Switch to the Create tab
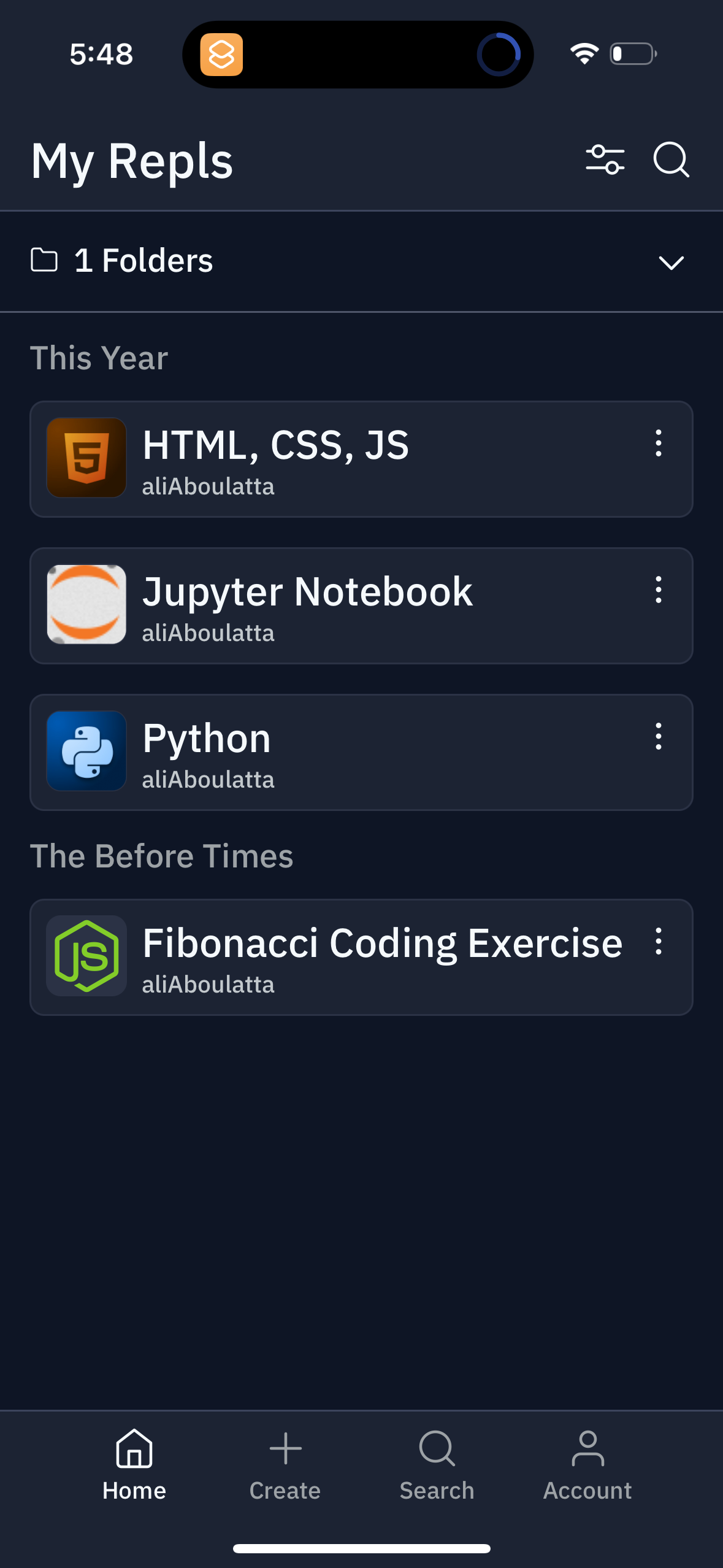 285,1464
